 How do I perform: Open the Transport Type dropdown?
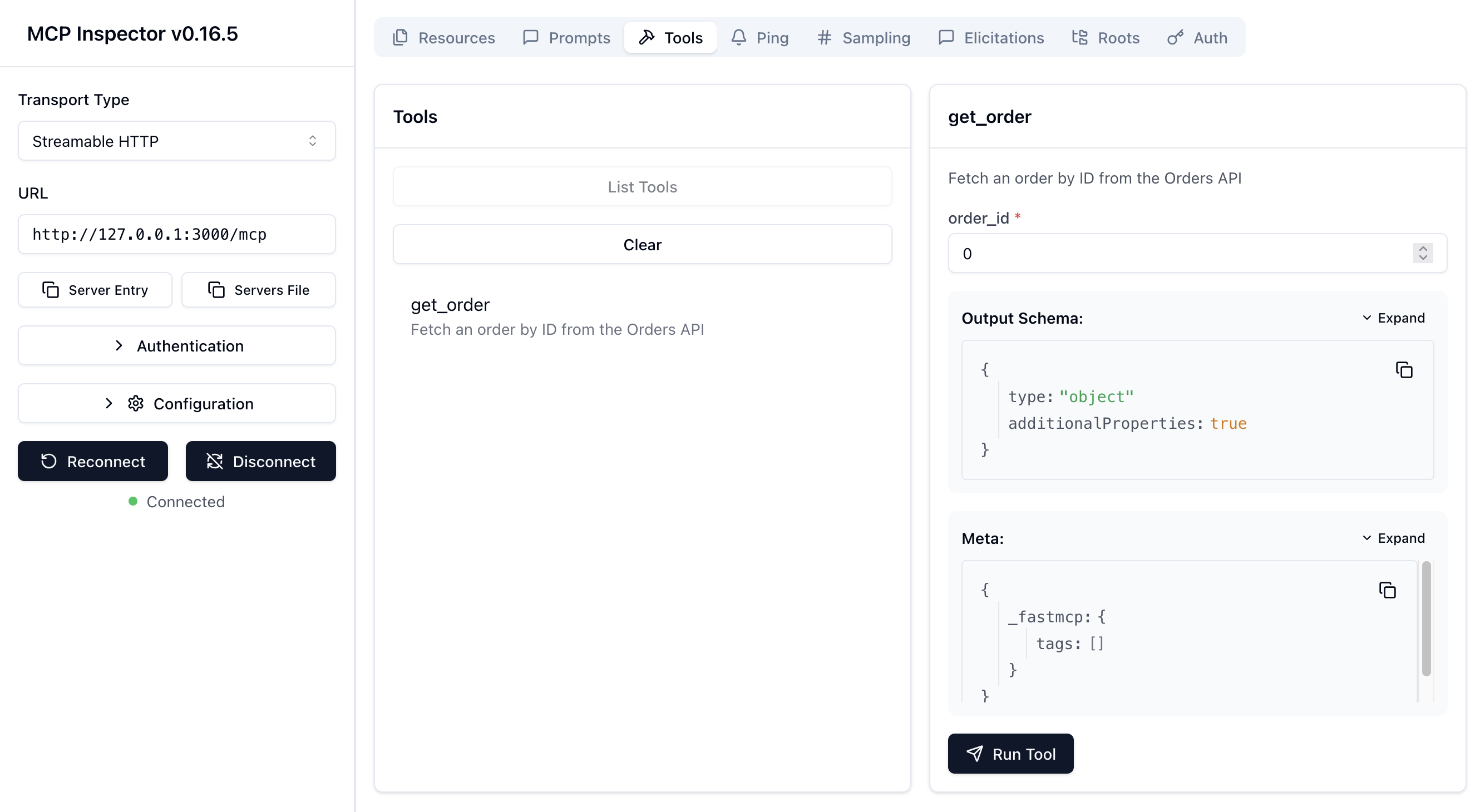point(176,141)
